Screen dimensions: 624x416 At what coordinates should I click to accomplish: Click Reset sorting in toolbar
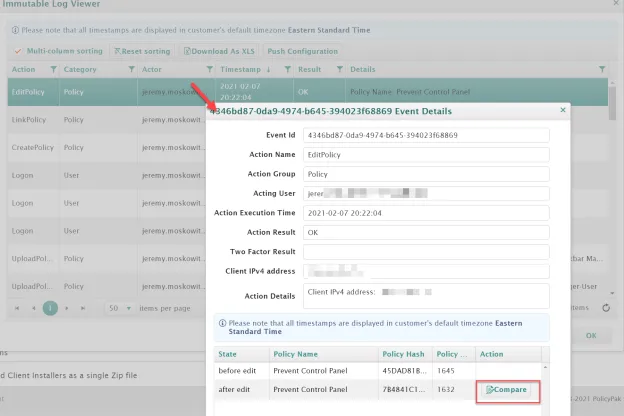[142, 51]
